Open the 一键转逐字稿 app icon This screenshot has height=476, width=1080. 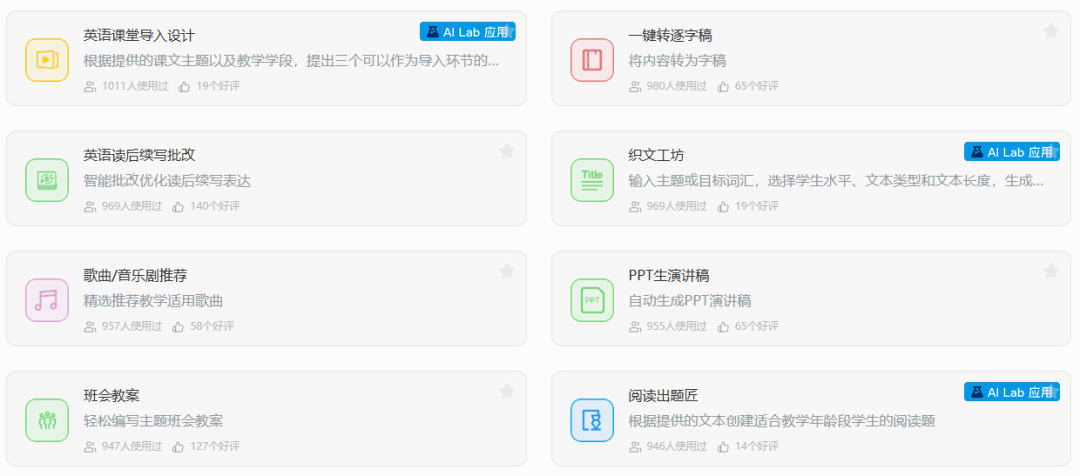[x=592, y=60]
